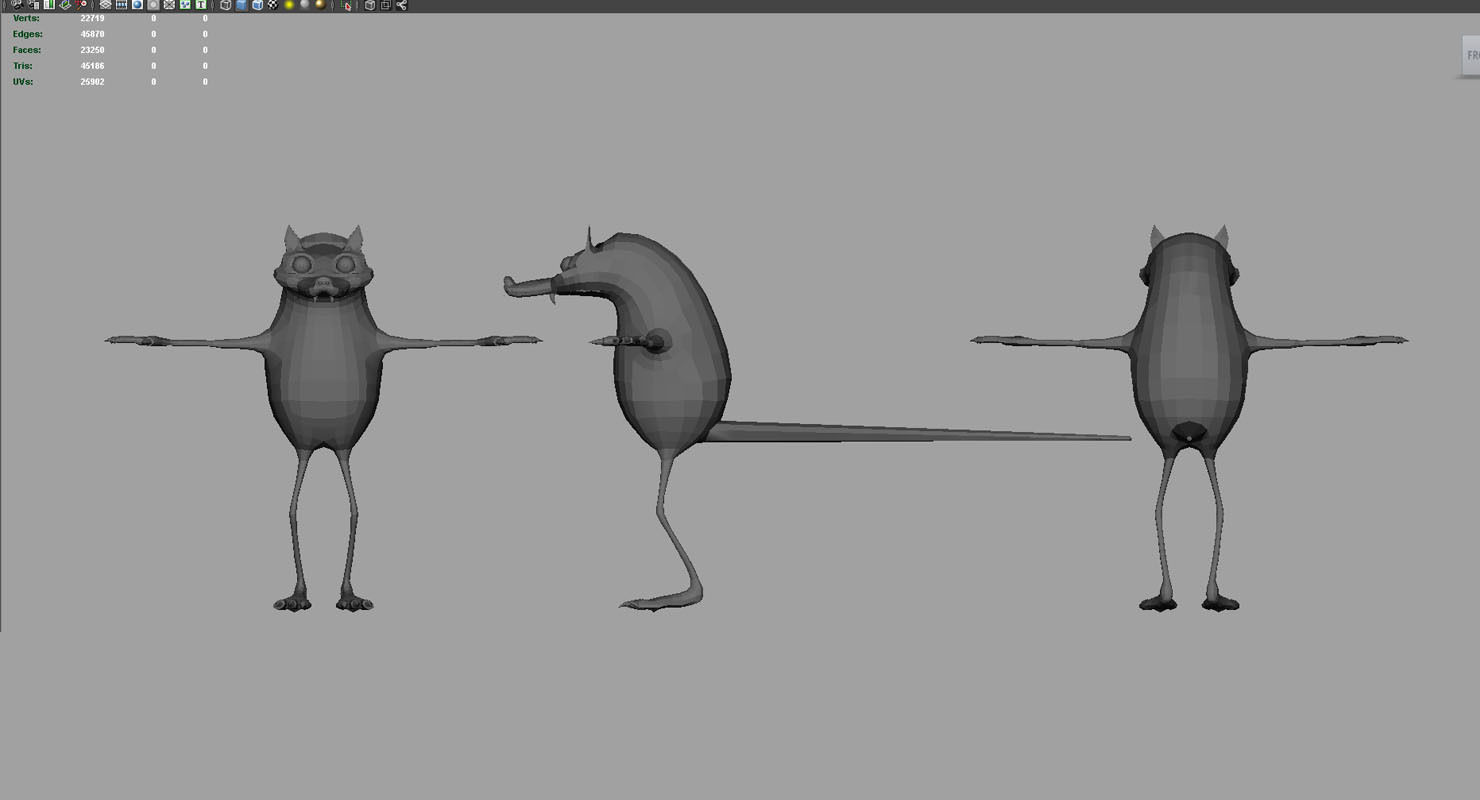Lock the camera using the camera lock icon
The image size is (1480, 800).
pos(33,6)
